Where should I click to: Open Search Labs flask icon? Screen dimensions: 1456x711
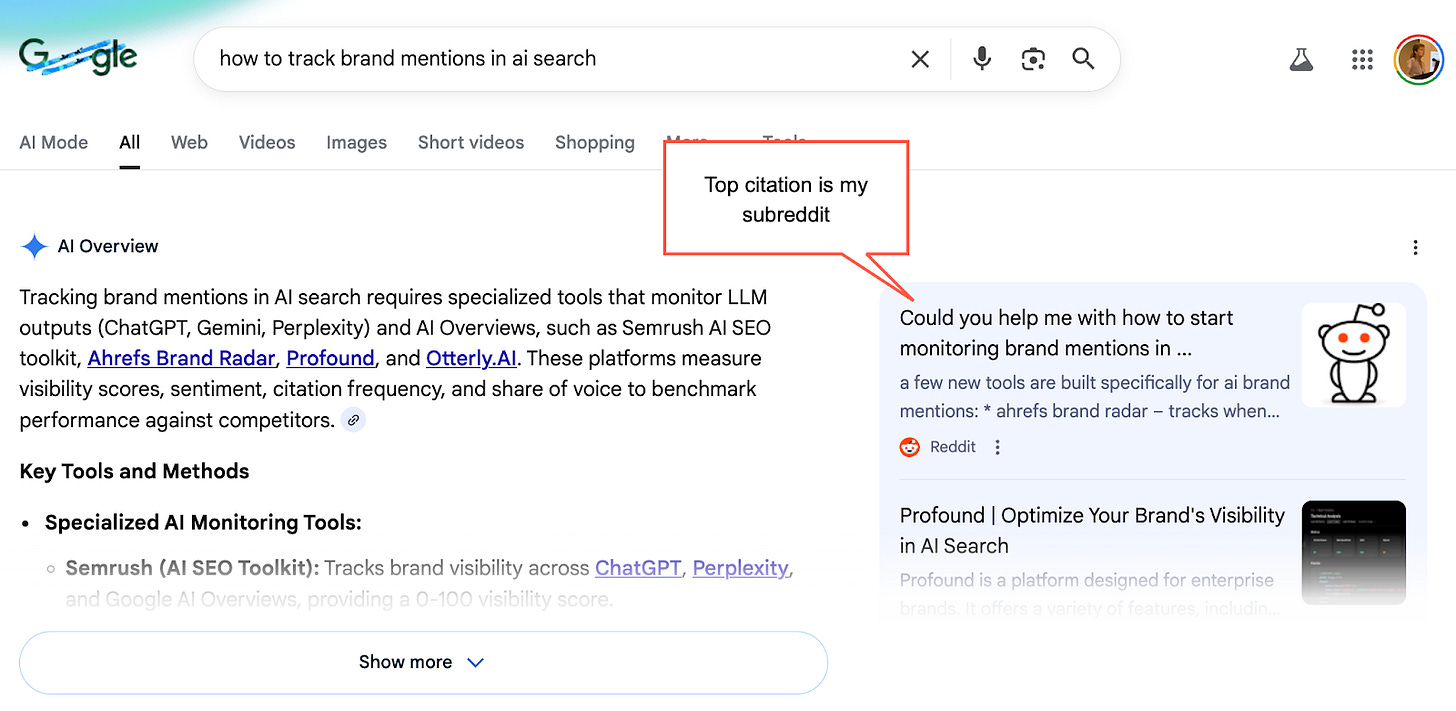pyautogui.click(x=1301, y=60)
